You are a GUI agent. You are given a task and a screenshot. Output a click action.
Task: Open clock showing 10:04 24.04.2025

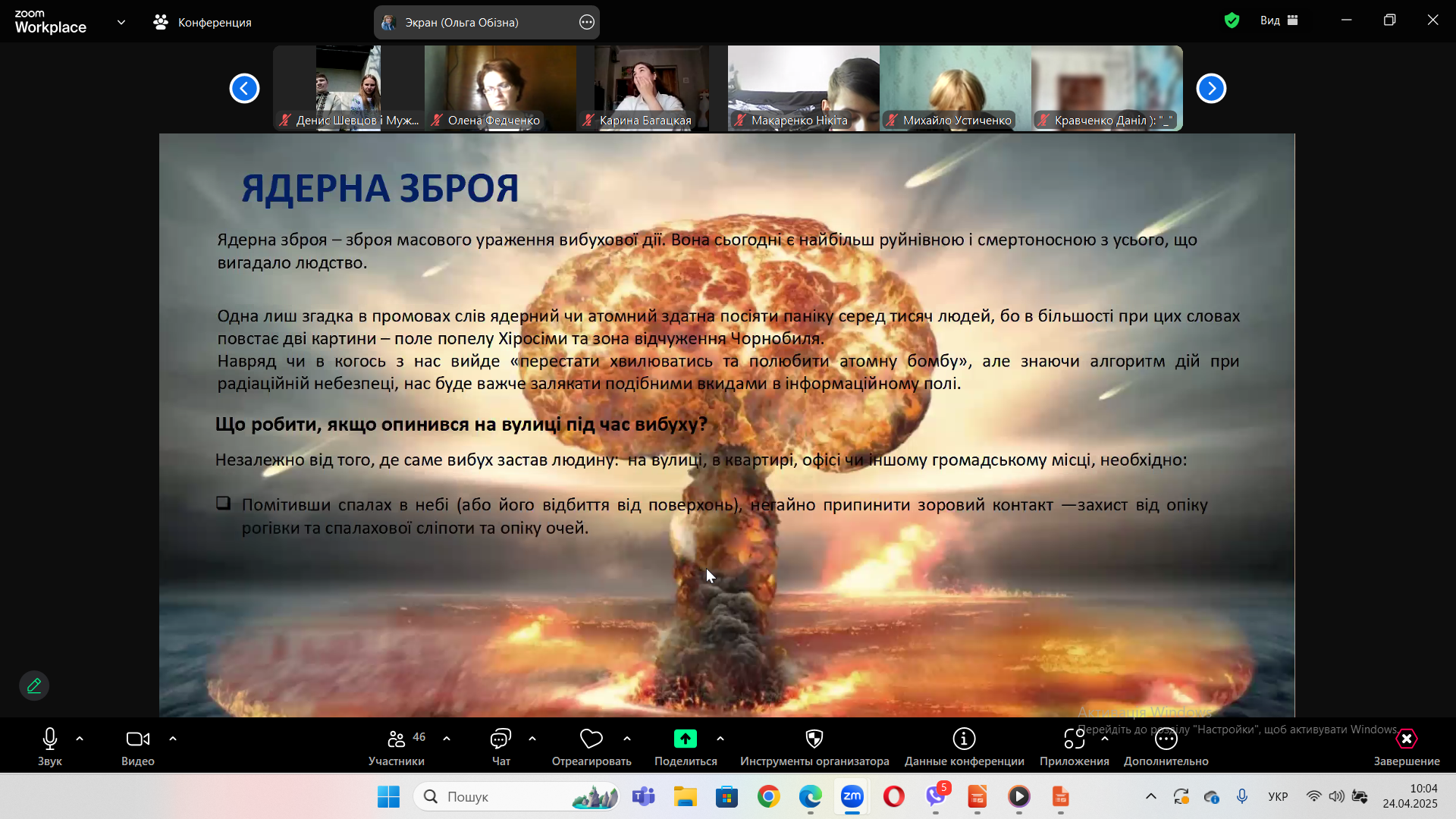1410,797
